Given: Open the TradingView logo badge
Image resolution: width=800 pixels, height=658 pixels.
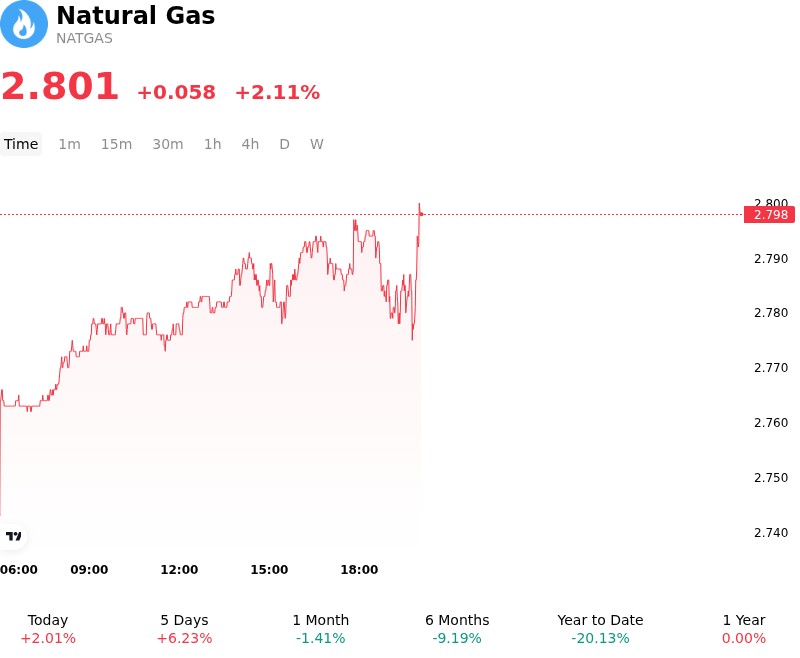Looking at the screenshot, I should pyautogui.click(x=13, y=536).
